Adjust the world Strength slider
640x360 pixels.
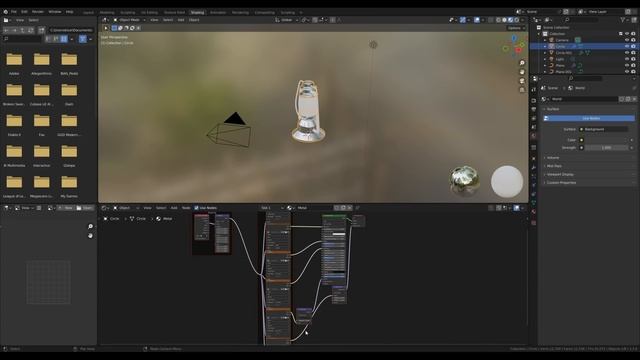click(x=606, y=148)
